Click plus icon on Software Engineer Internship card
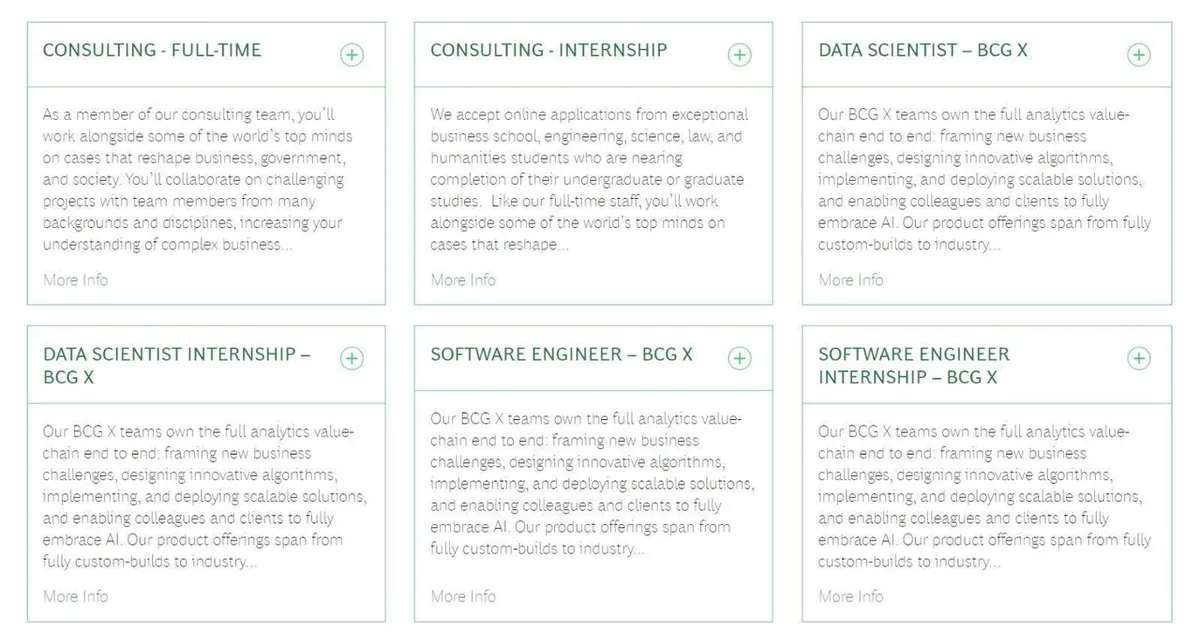Screen dimensions: 1200x633 click(x=1138, y=358)
